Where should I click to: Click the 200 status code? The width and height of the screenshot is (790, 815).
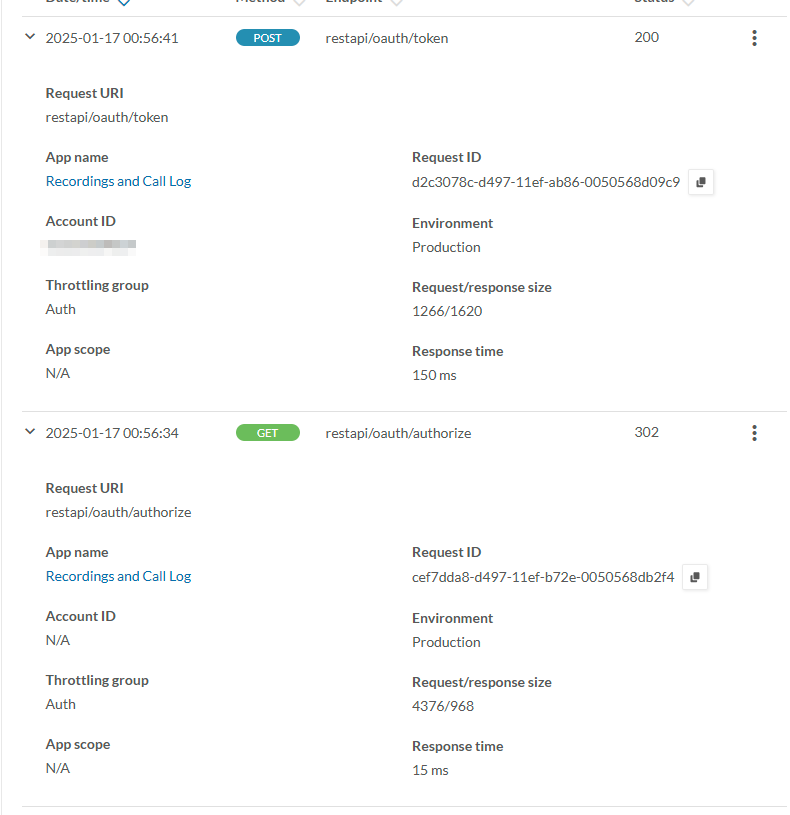coord(646,37)
